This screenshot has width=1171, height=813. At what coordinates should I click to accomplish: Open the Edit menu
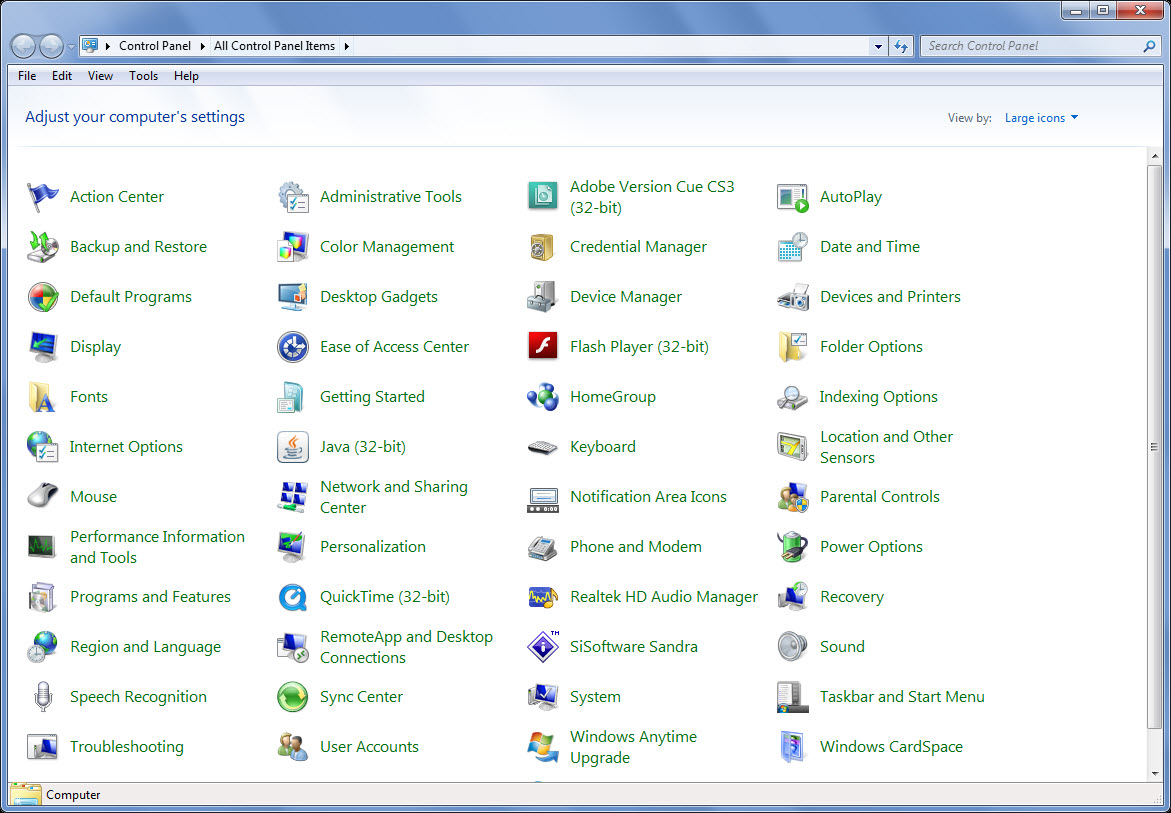(x=62, y=76)
